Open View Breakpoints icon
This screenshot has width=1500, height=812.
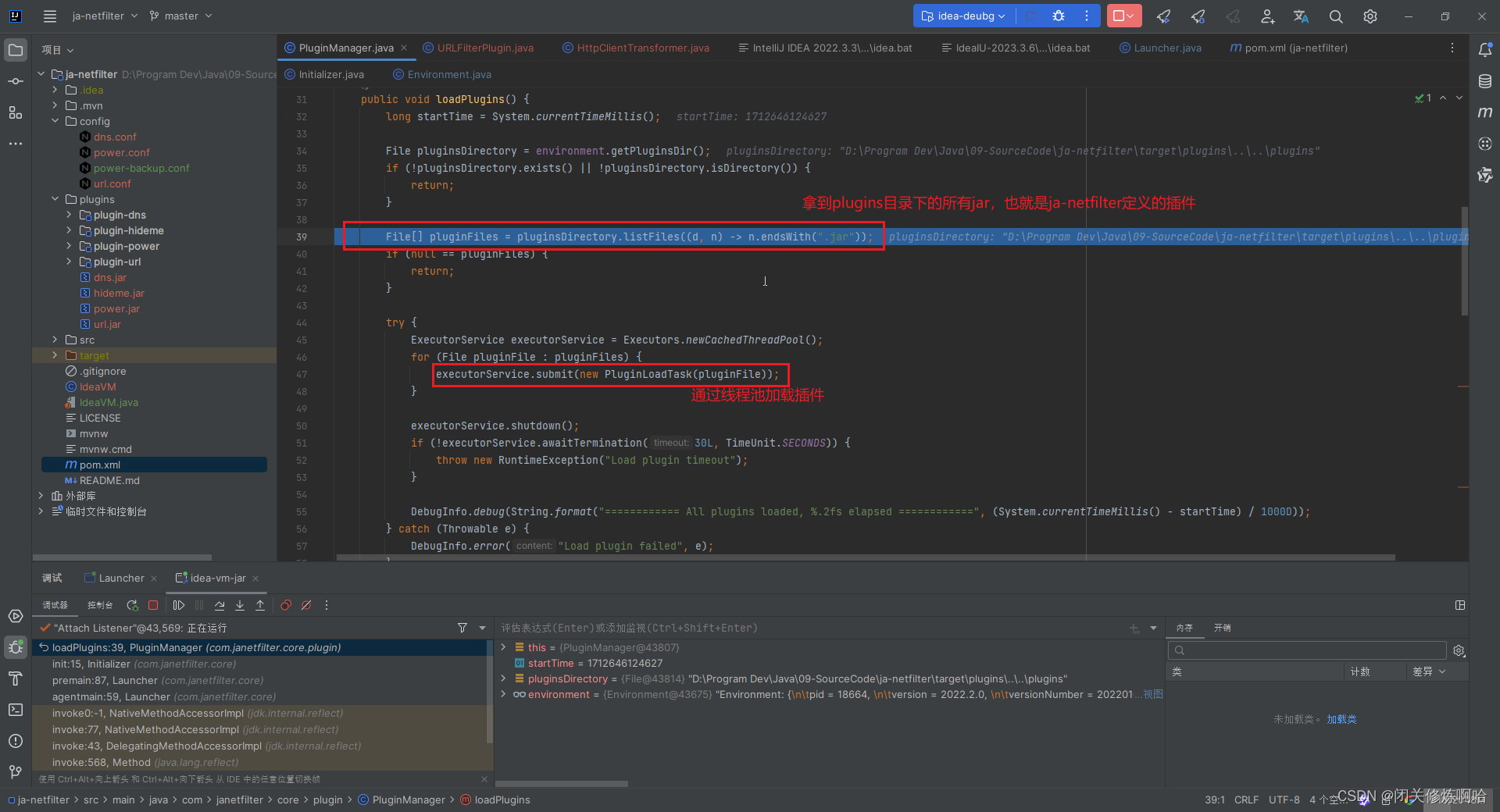pos(286,605)
